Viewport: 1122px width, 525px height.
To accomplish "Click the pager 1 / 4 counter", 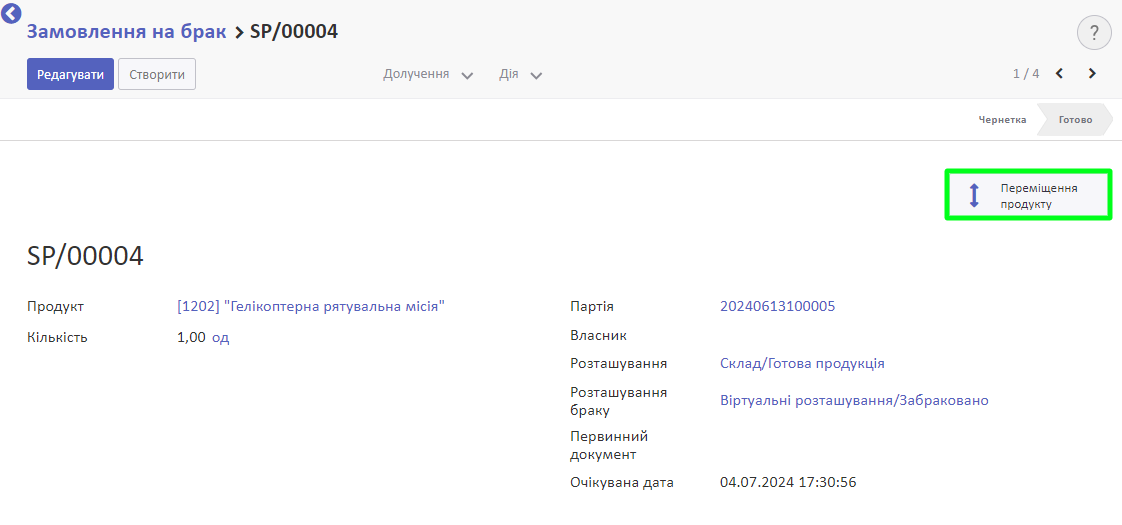I will click(1026, 74).
